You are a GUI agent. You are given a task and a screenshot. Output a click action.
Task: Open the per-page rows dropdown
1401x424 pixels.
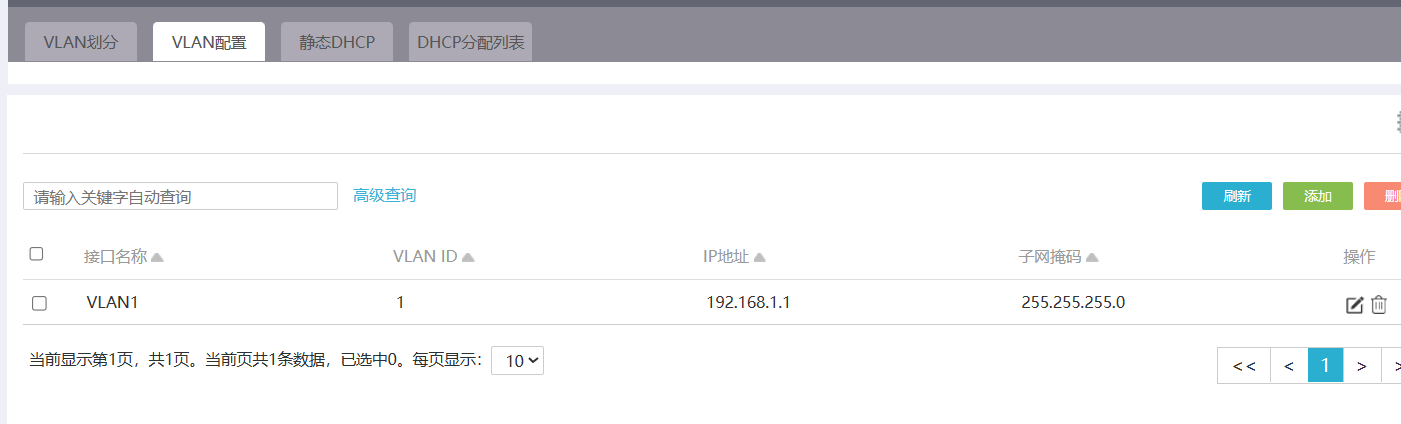click(x=517, y=361)
